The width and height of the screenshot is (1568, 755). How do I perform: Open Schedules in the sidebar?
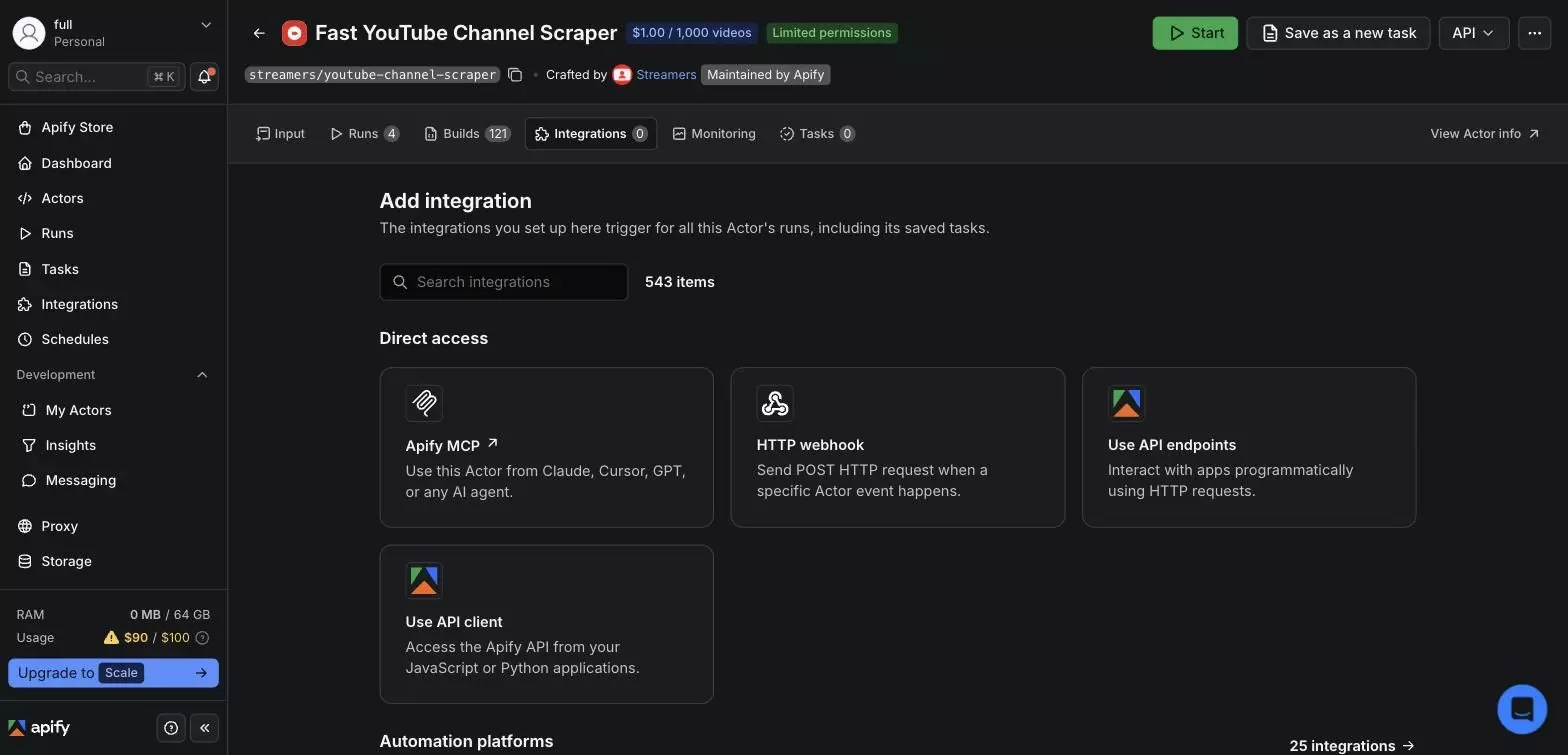coord(113,339)
